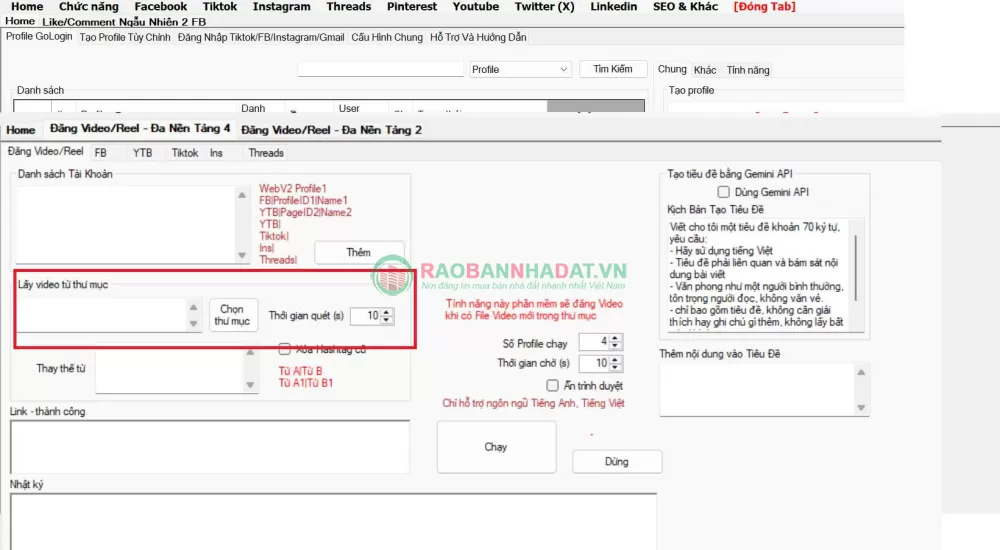The image size is (1000, 550).
Task: Click the Link - thành công text box
Action: point(209,446)
